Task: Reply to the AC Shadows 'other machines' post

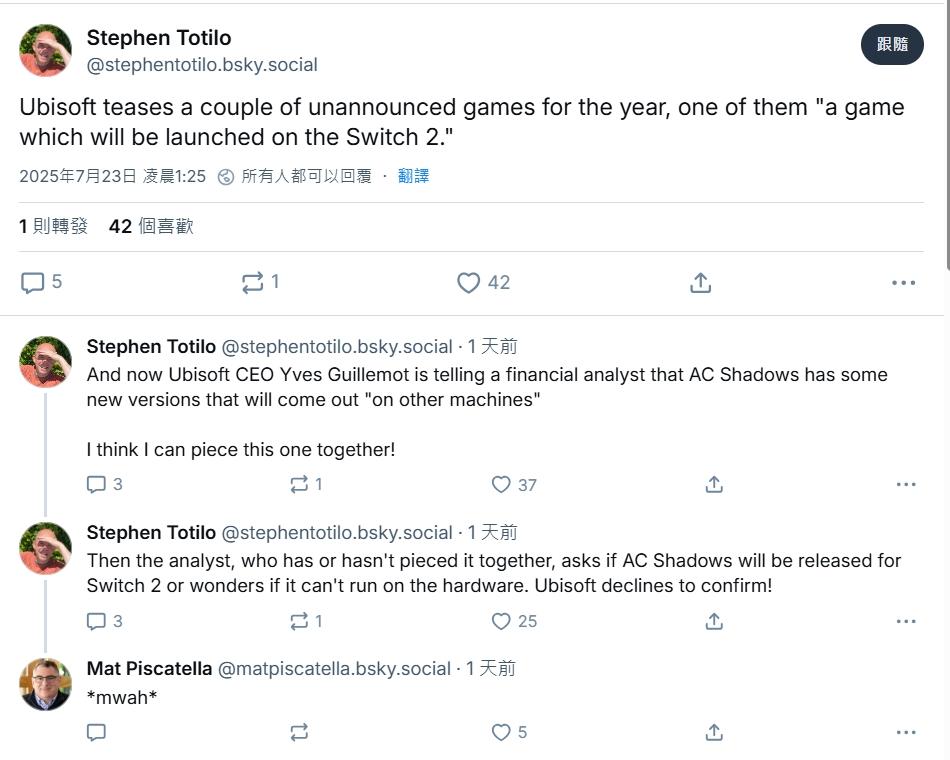Action: coord(96,484)
